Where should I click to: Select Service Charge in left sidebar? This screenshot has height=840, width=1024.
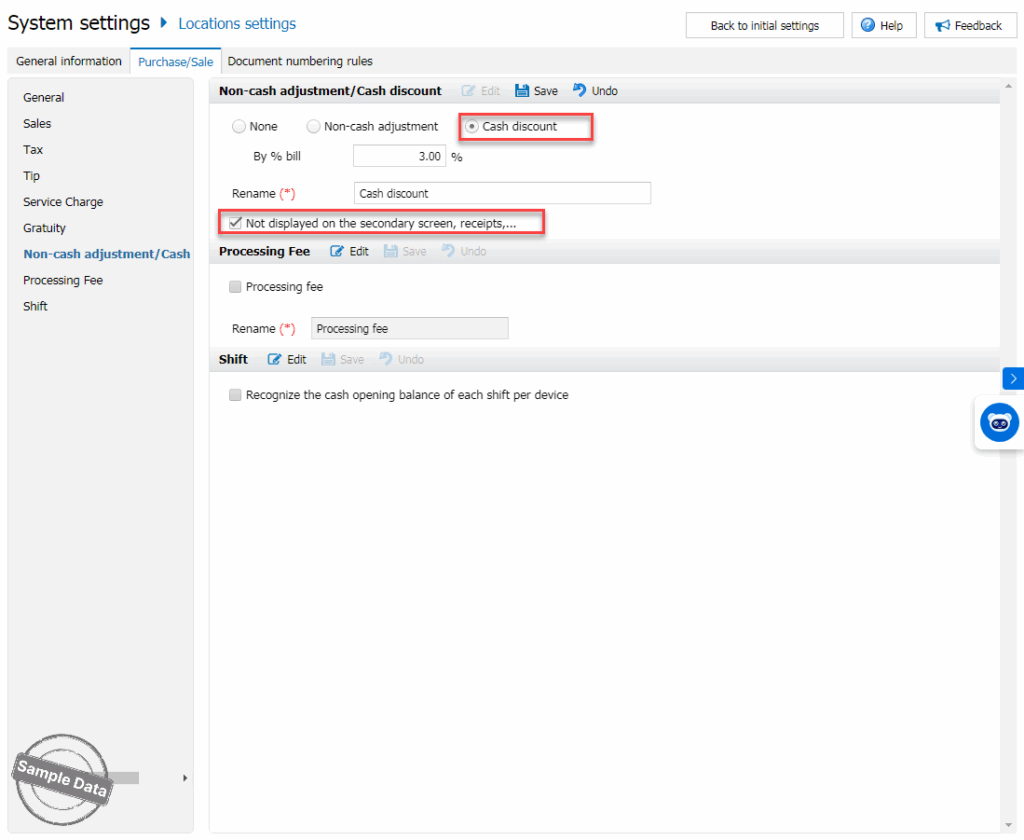(63, 202)
